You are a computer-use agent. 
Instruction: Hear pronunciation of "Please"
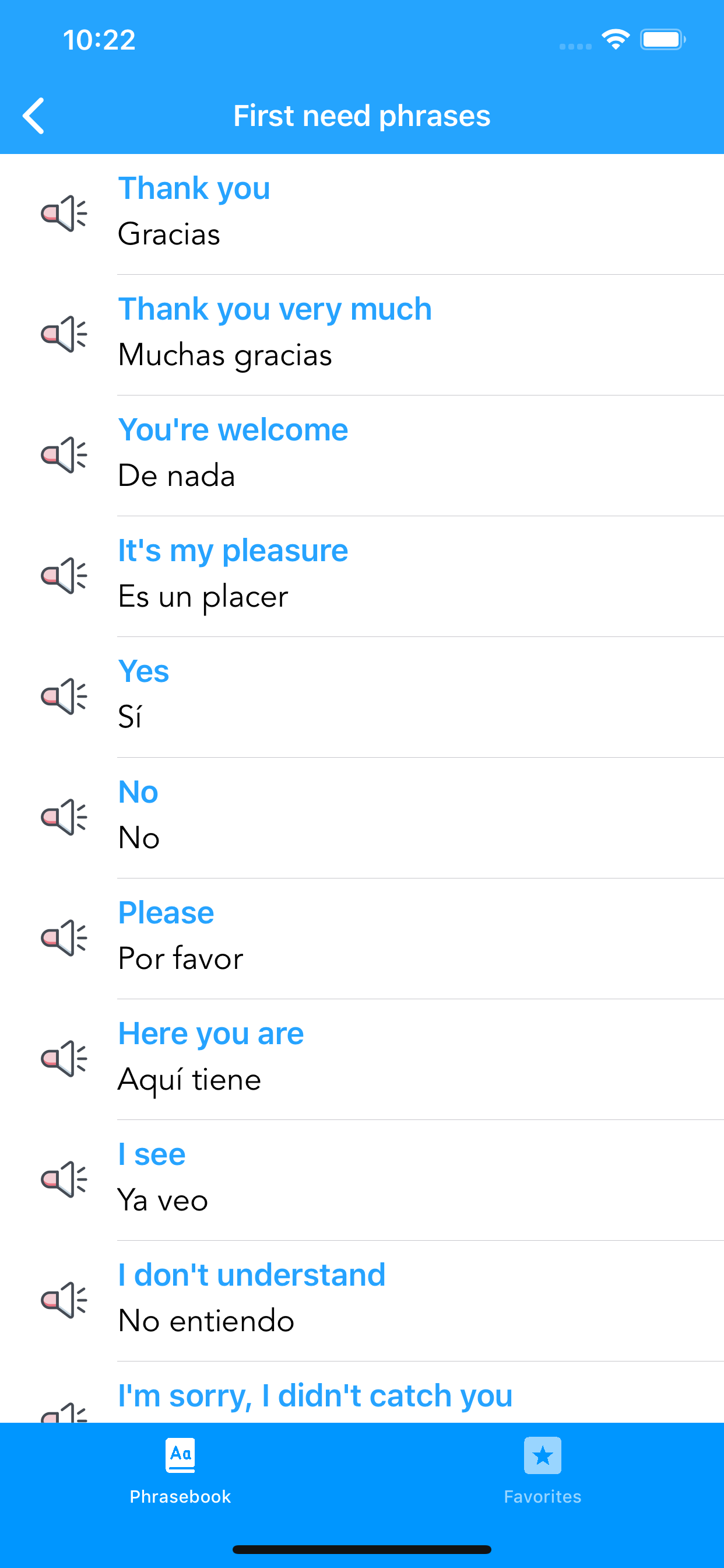pos(64,937)
